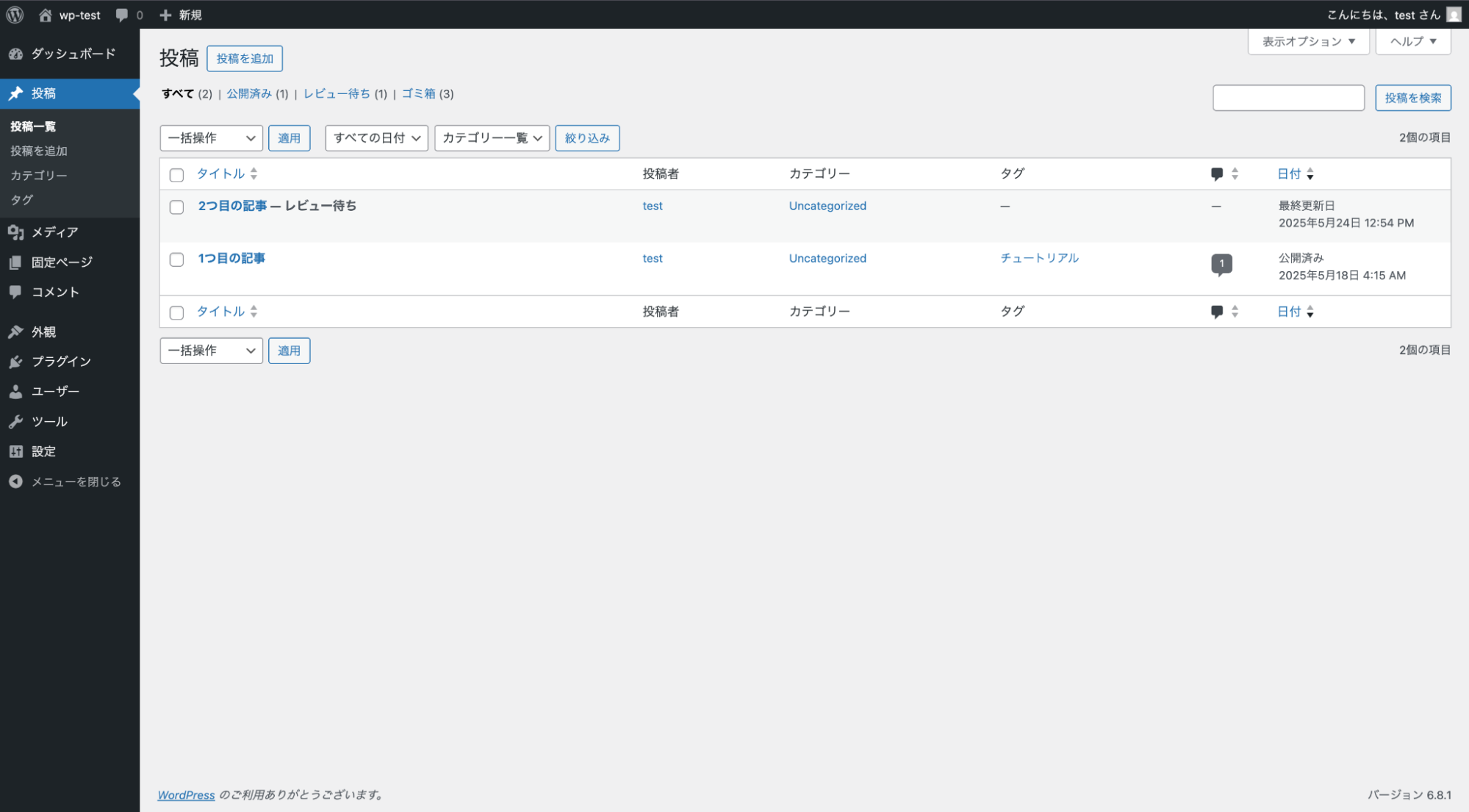Sort posts by the 日付 column header
1469x812 pixels.
(1289, 174)
